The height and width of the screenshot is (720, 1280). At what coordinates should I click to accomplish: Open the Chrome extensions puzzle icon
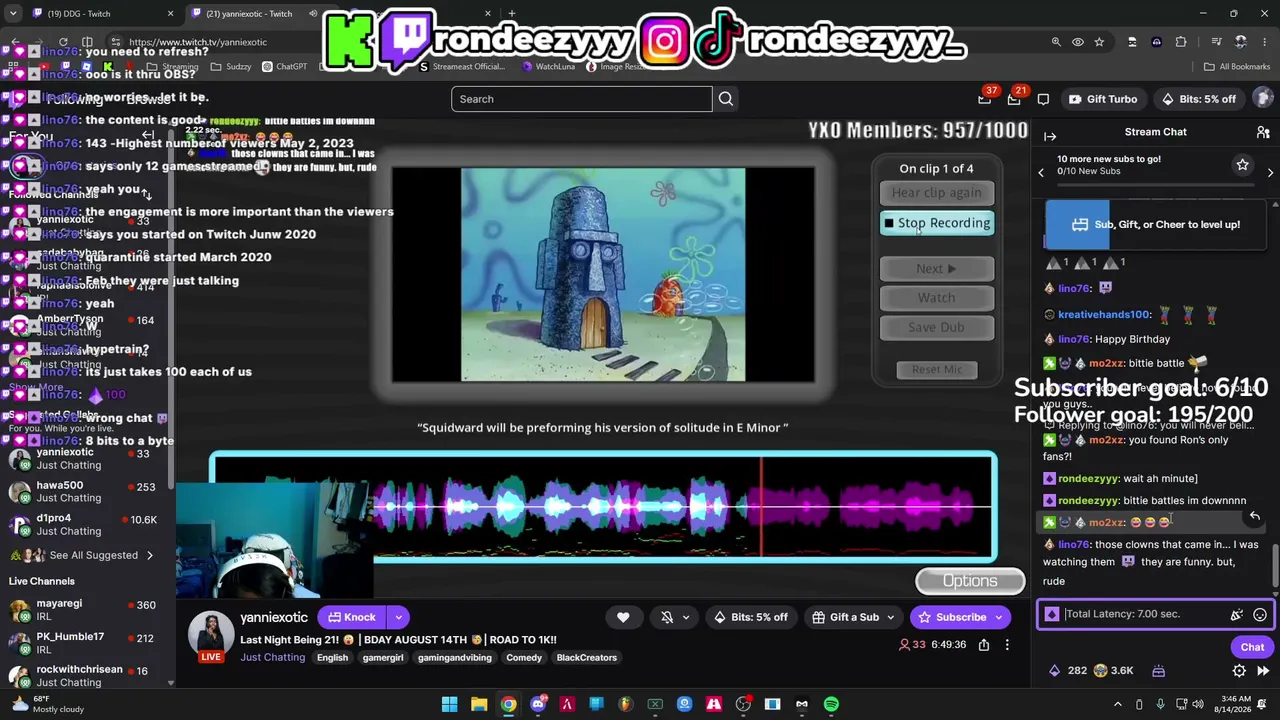[x=1181, y=42]
